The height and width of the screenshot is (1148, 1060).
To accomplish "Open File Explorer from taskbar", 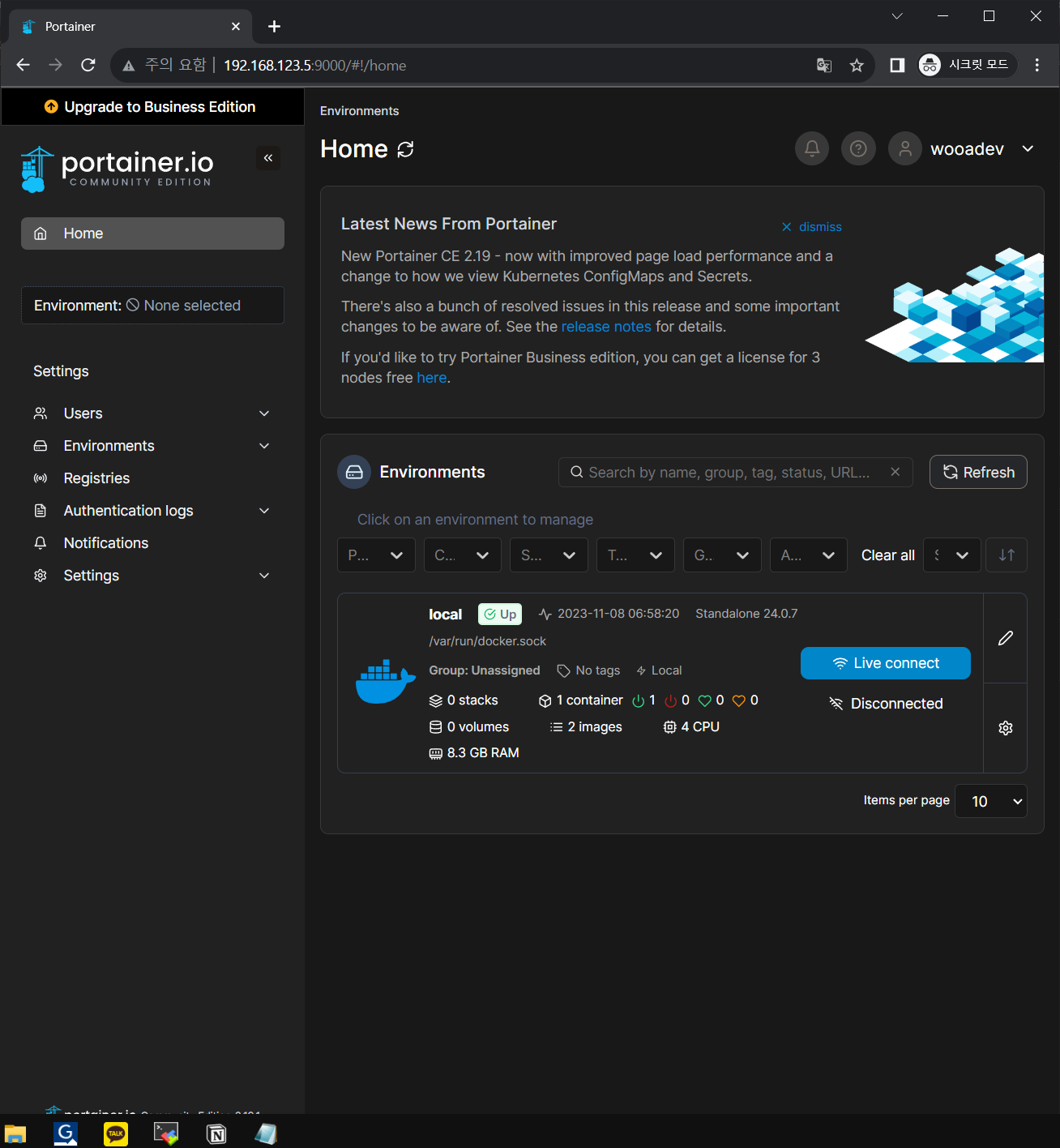I will pyautogui.click(x=15, y=1133).
